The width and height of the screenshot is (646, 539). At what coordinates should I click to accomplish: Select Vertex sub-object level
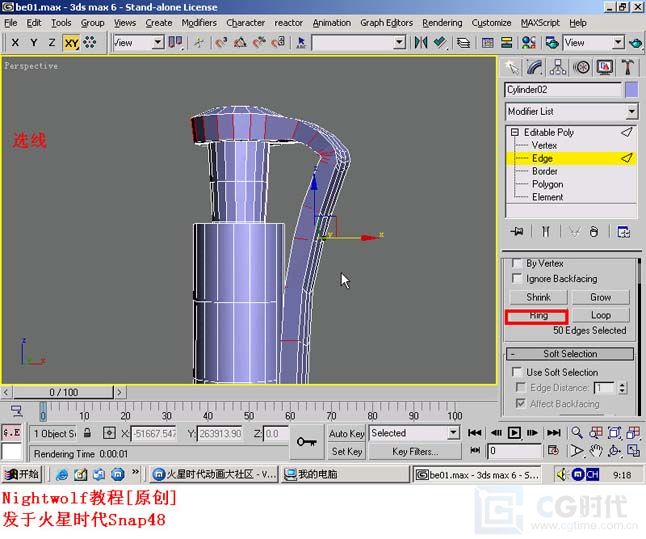pos(544,145)
